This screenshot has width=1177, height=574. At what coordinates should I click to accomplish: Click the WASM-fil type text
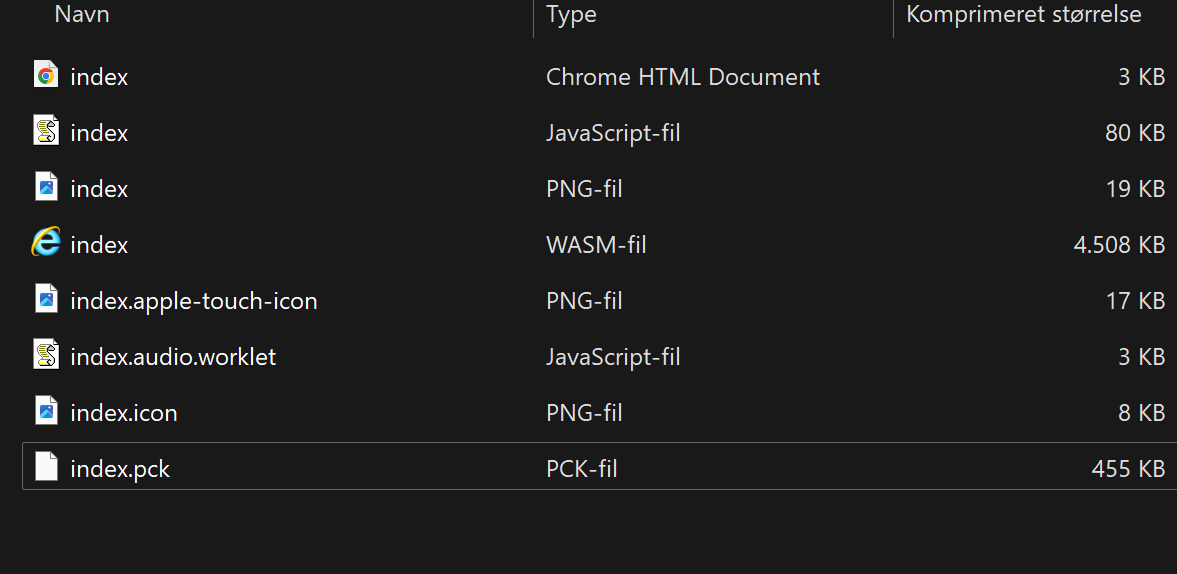click(596, 245)
